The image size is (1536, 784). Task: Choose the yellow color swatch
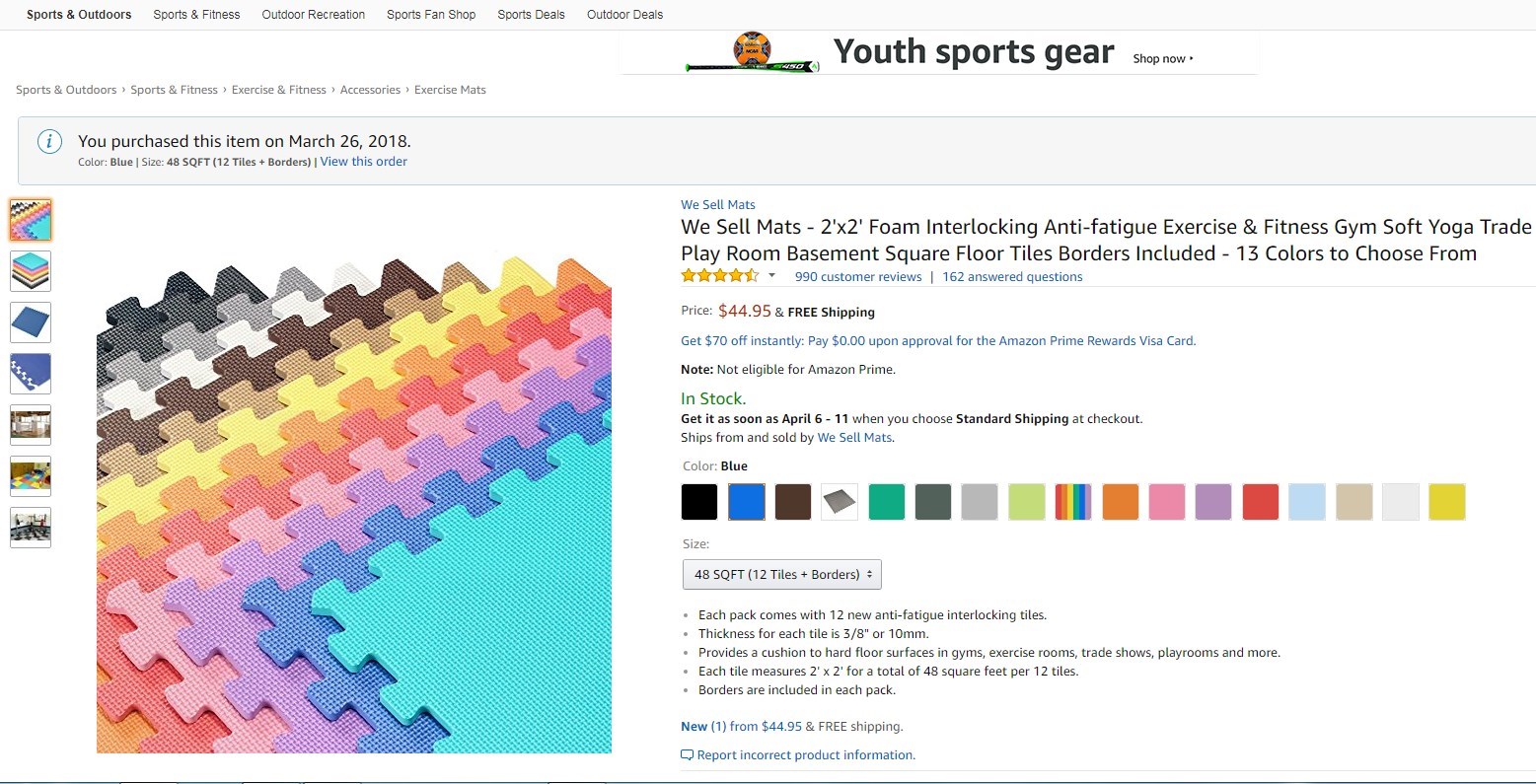point(1446,502)
